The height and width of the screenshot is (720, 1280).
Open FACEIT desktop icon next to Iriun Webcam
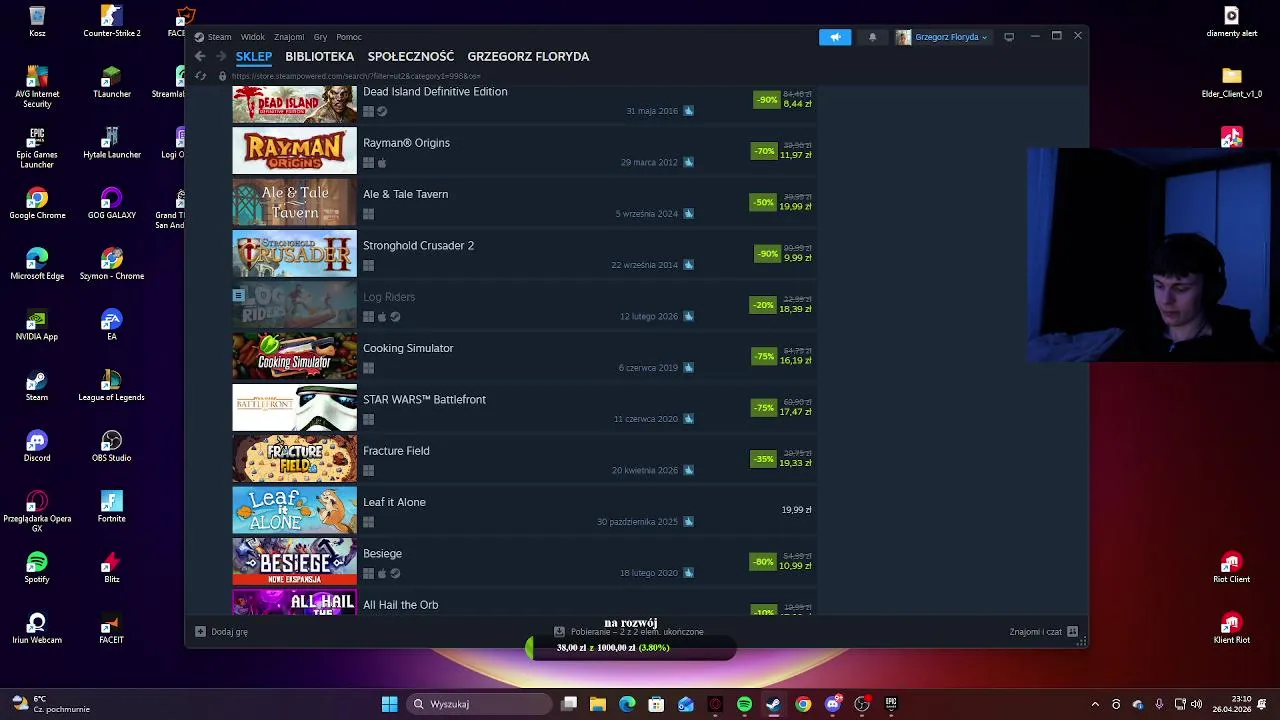tap(111, 629)
